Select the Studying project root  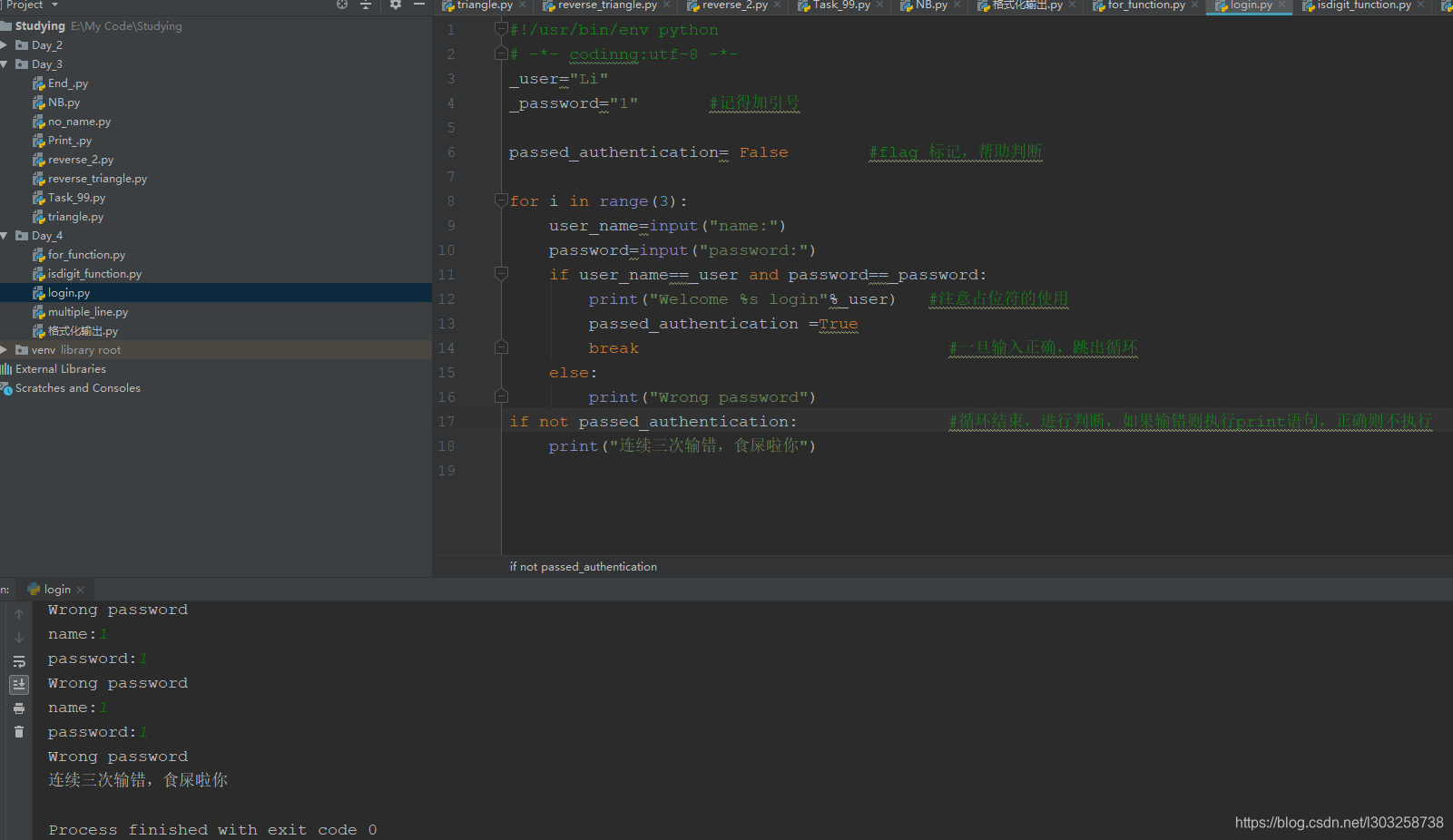pos(40,26)
